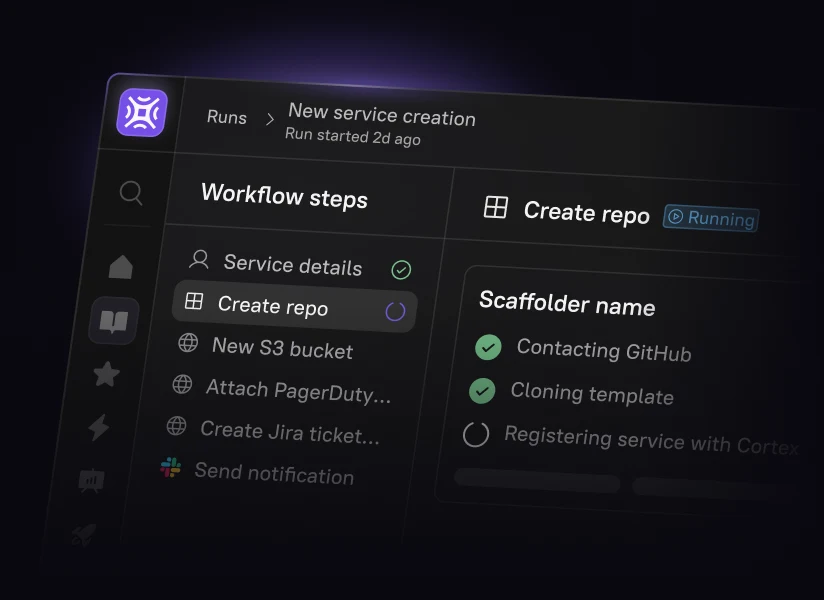Click the Runs breadcrumb link
This screenshot has height=600, width=824.
click(227, 117)
